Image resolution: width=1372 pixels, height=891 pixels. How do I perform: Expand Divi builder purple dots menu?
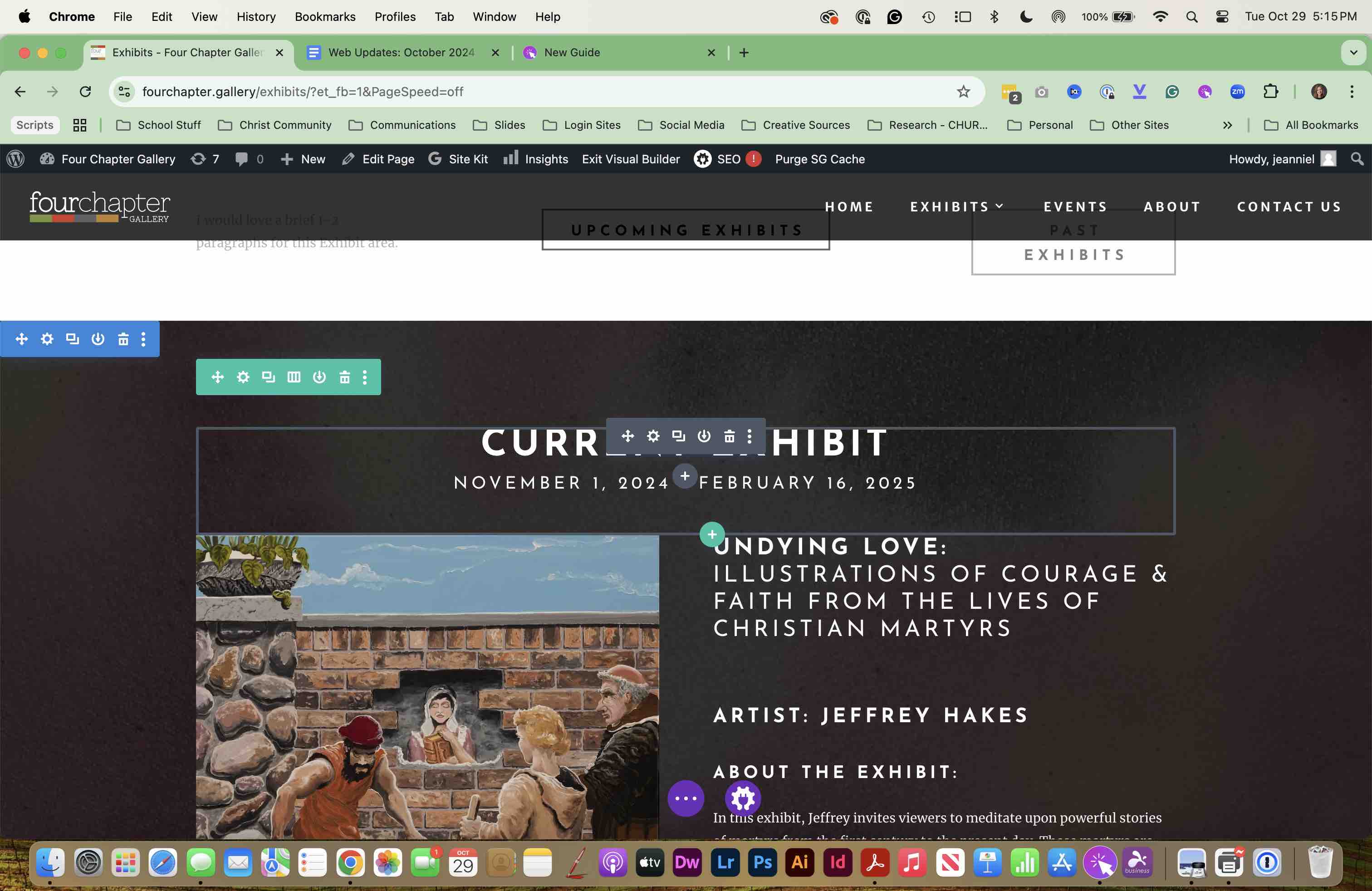(x=686, y=798)
